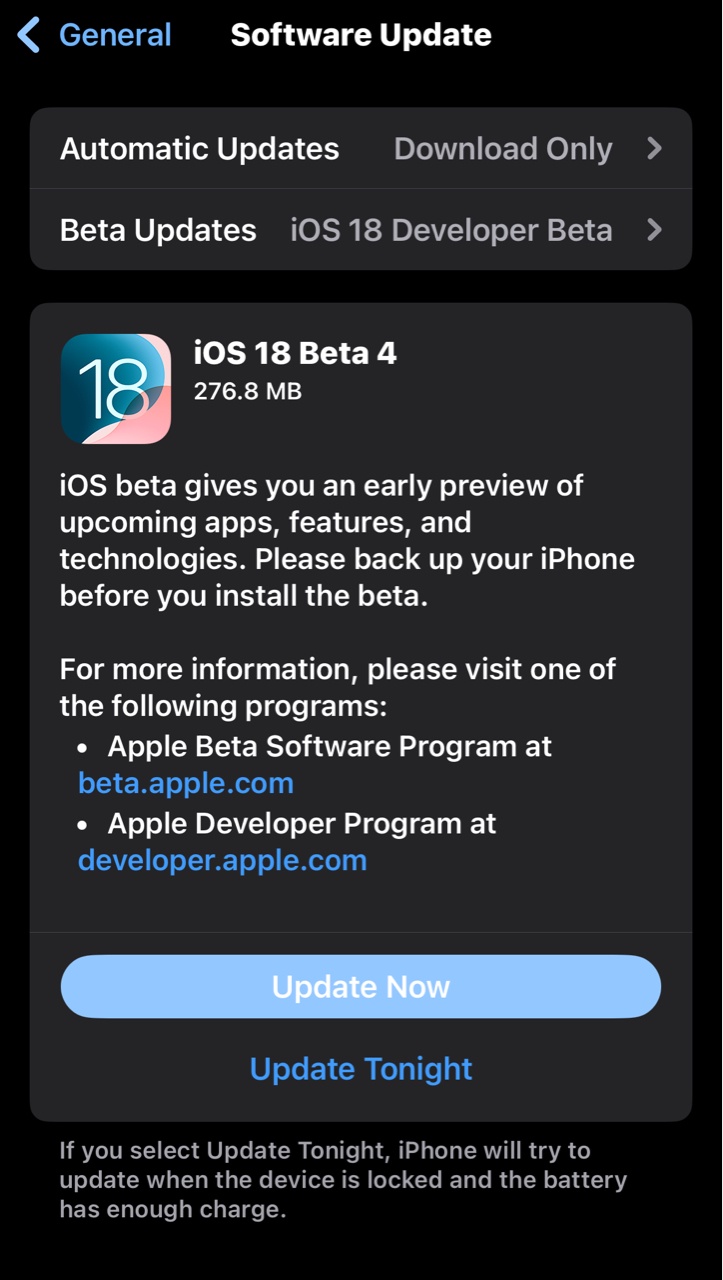
Task: Open Automatic Updates settings row label
Action: (x=199, y=149)
